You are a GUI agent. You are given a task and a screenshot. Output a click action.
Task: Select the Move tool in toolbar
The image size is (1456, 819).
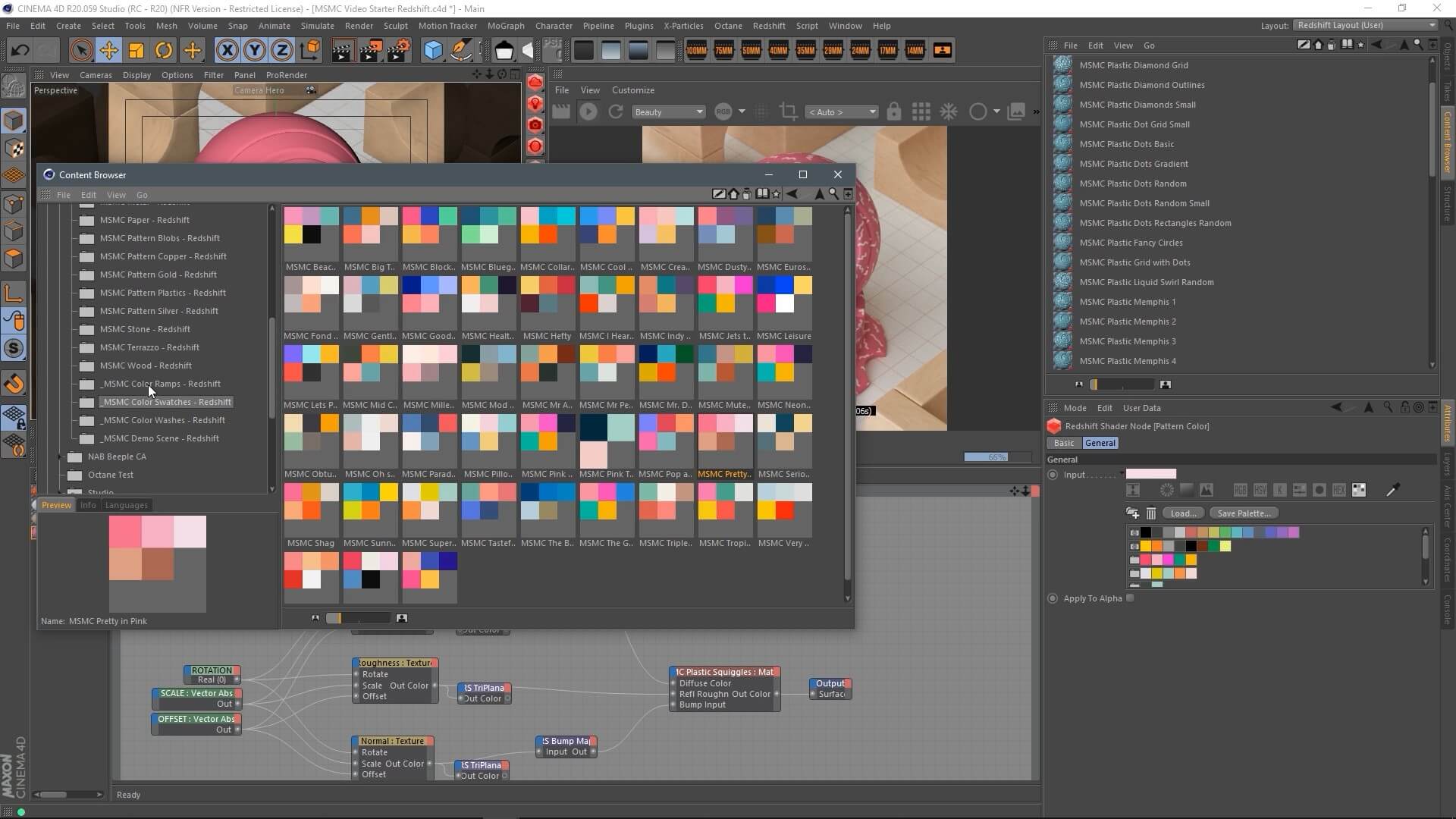108,51
